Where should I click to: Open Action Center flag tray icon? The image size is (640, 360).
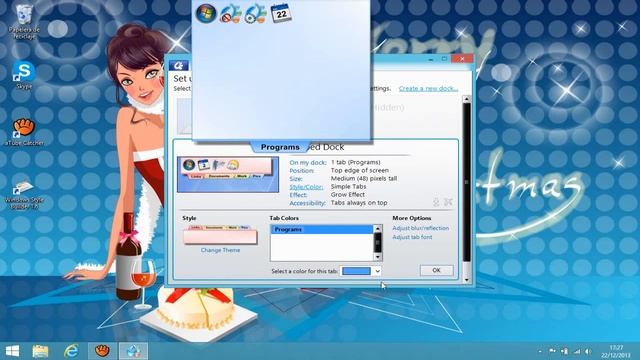coord(552,351)
